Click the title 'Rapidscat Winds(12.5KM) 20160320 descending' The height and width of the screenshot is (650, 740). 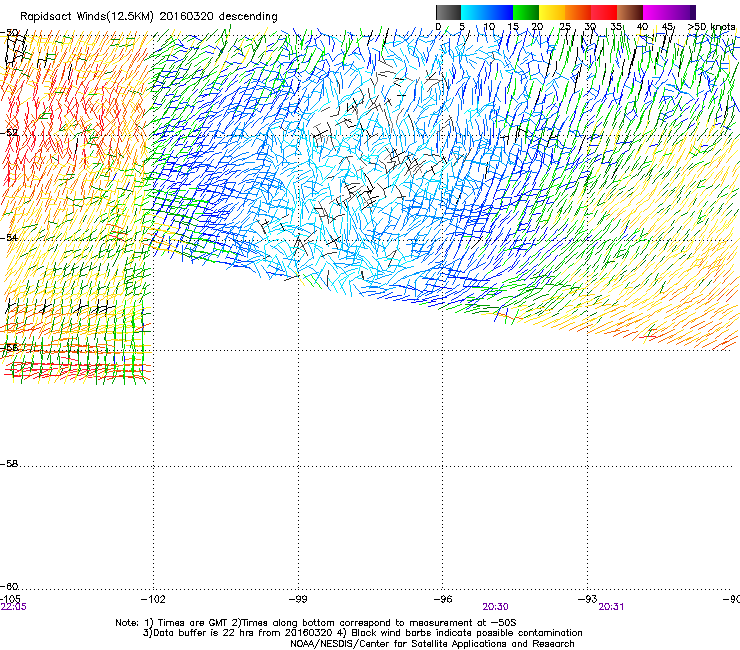click(149, 17)
